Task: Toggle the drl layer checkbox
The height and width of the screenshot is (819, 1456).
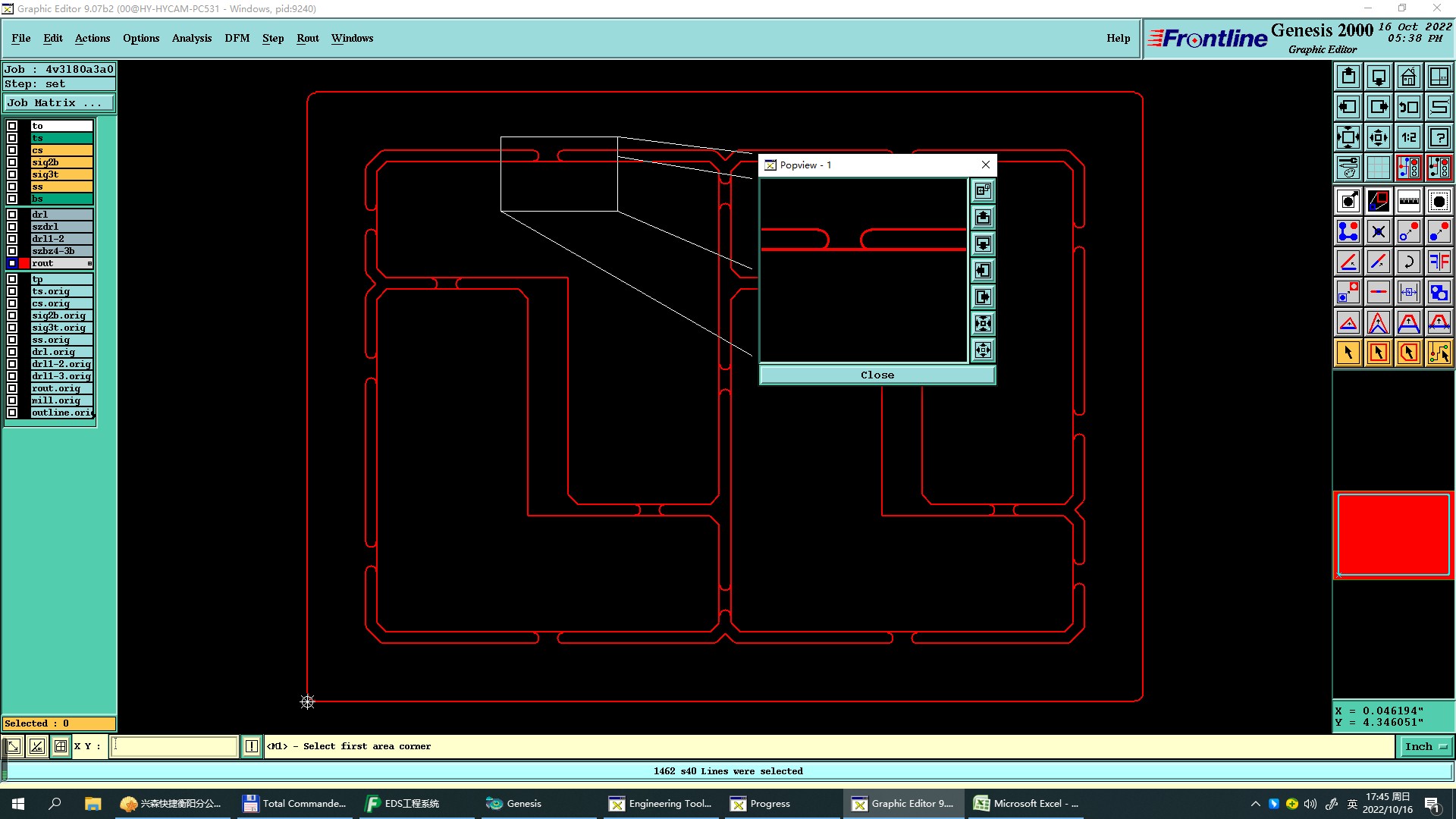Action: tap(12, 215)
